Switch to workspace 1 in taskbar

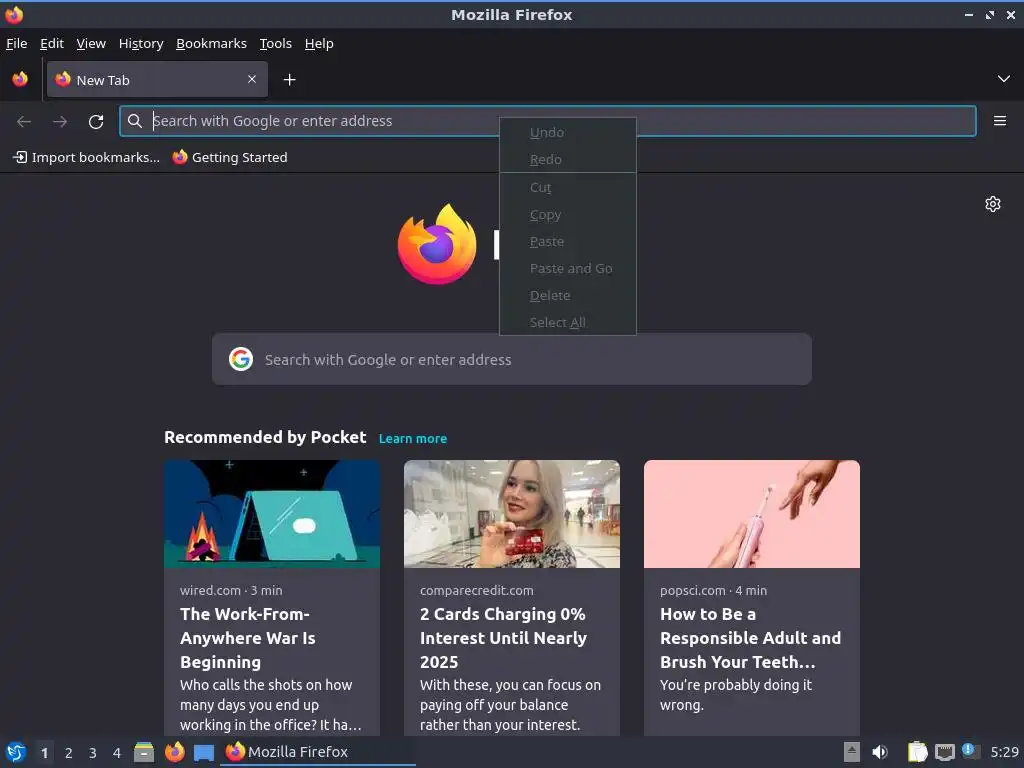pyautogui.click(x=44, y=753)
